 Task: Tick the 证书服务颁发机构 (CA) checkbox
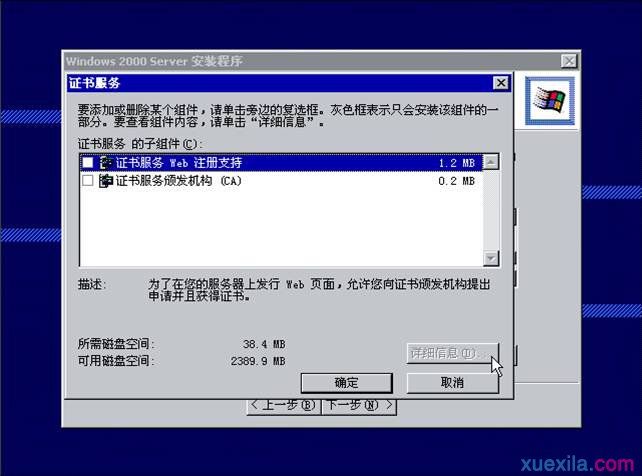pyautogui.click(x=88, y=181)
